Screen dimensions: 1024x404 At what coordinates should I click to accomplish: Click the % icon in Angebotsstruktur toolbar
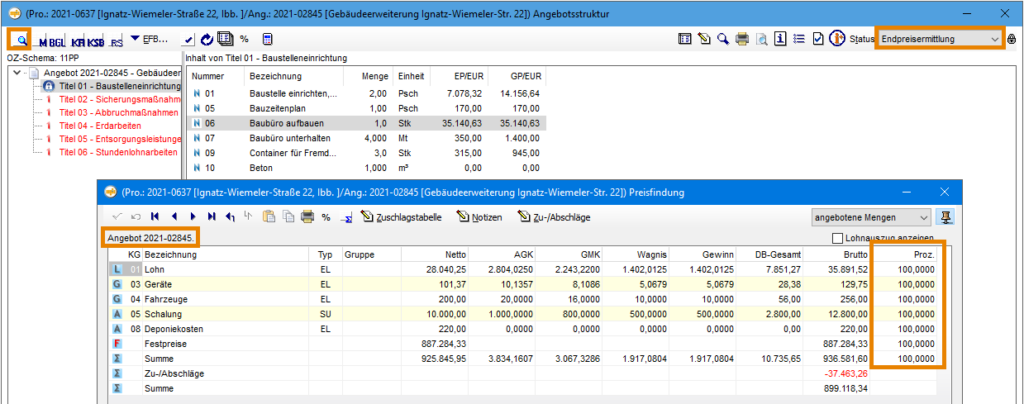244,39
